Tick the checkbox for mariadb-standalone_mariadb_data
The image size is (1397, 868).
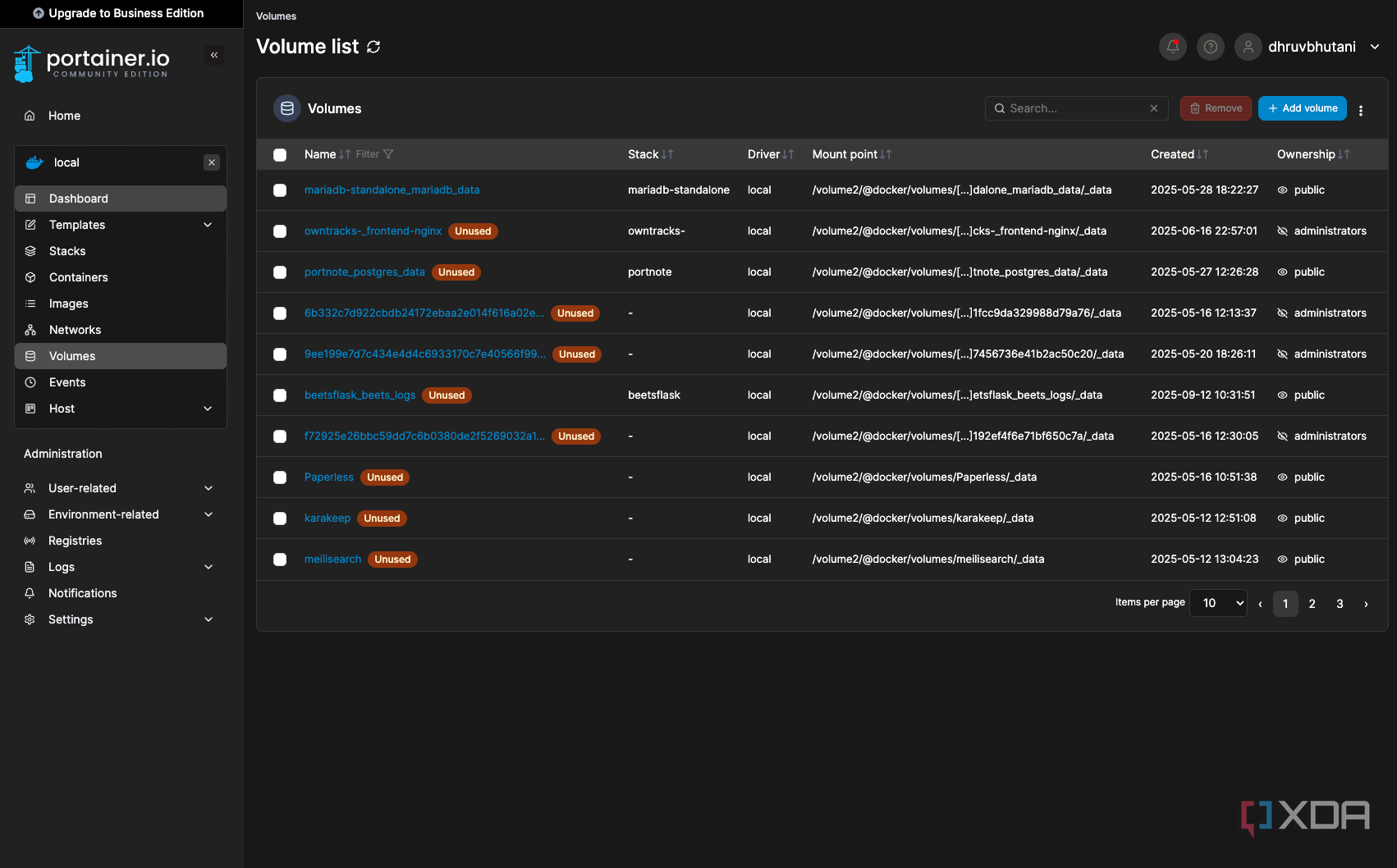(280, 190)
